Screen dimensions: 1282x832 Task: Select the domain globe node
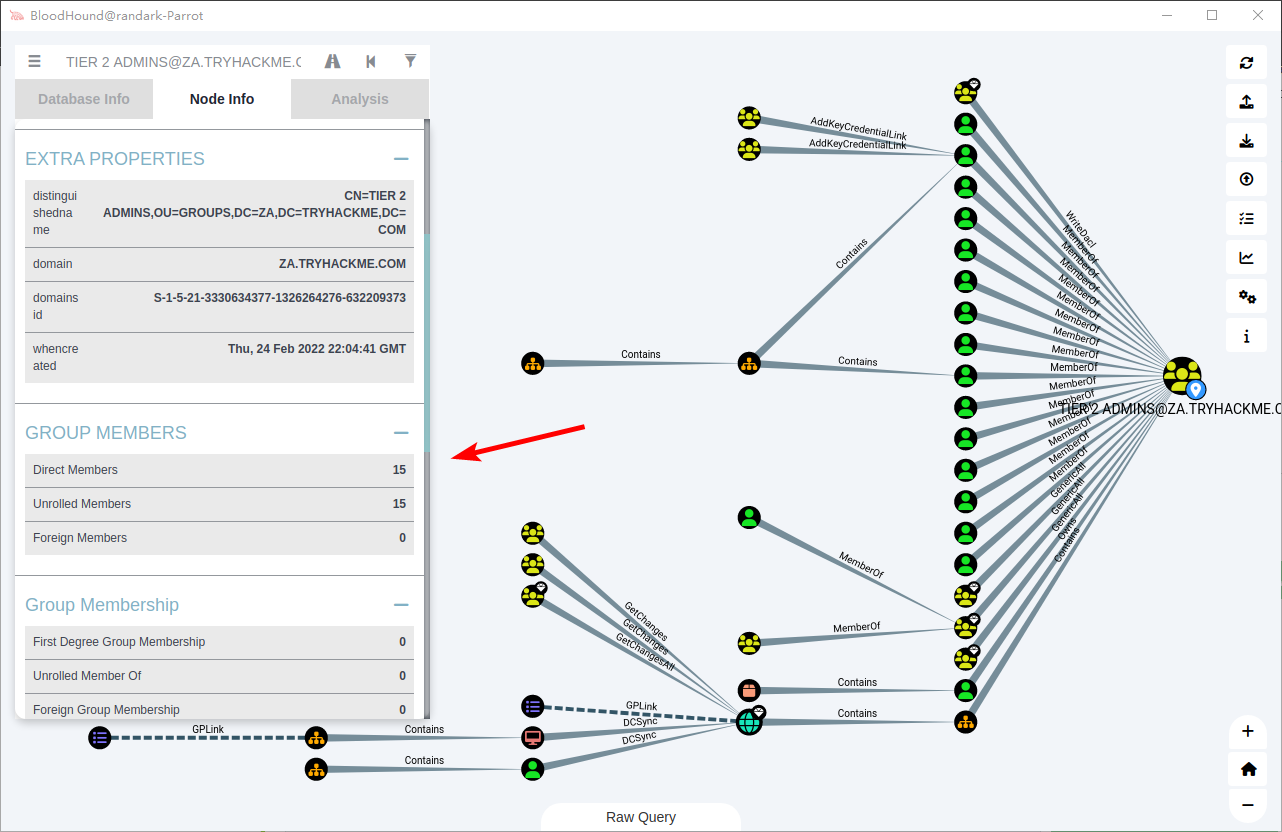point(749,721)
